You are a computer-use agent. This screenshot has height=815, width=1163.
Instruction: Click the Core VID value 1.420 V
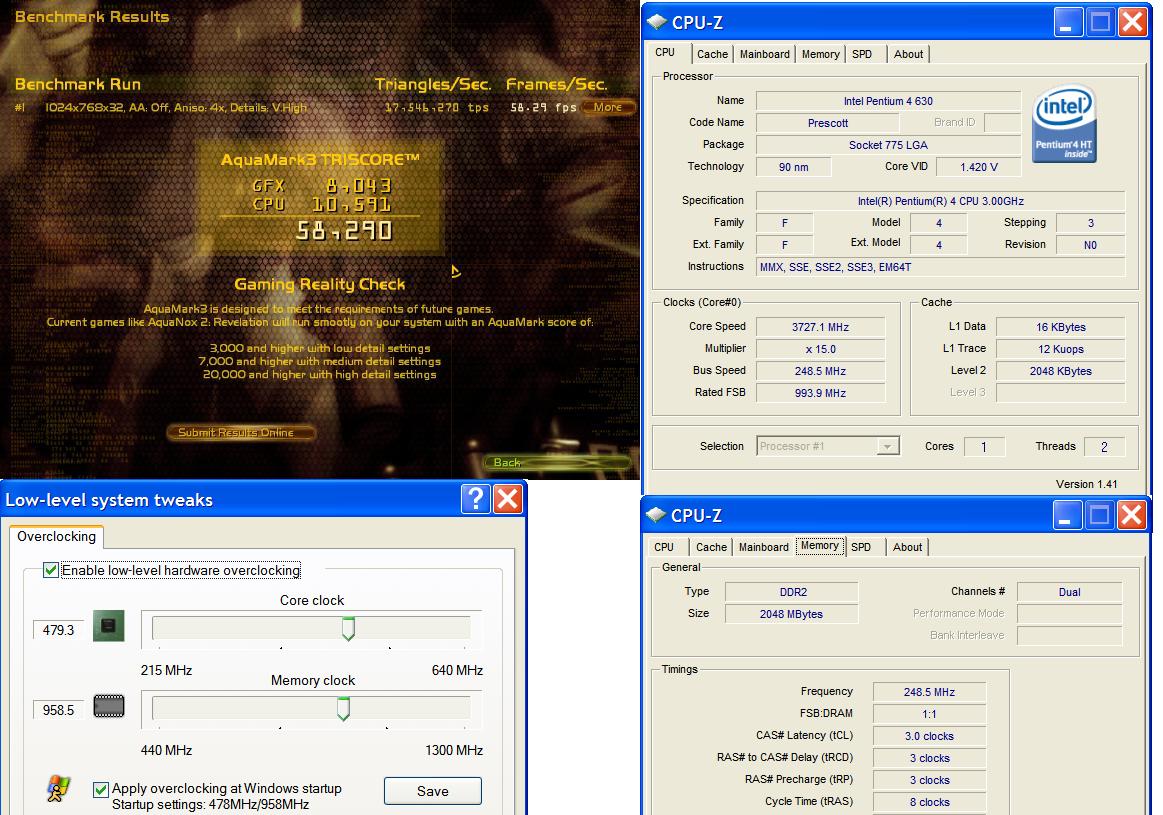pos(978,167)
